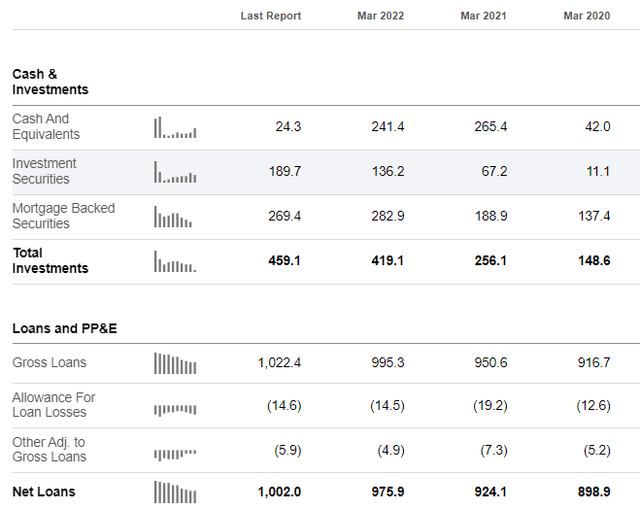Click the Cash And Equivalents sparkline chart
Viewport: 640px width, 509px height.
[175, 127]
